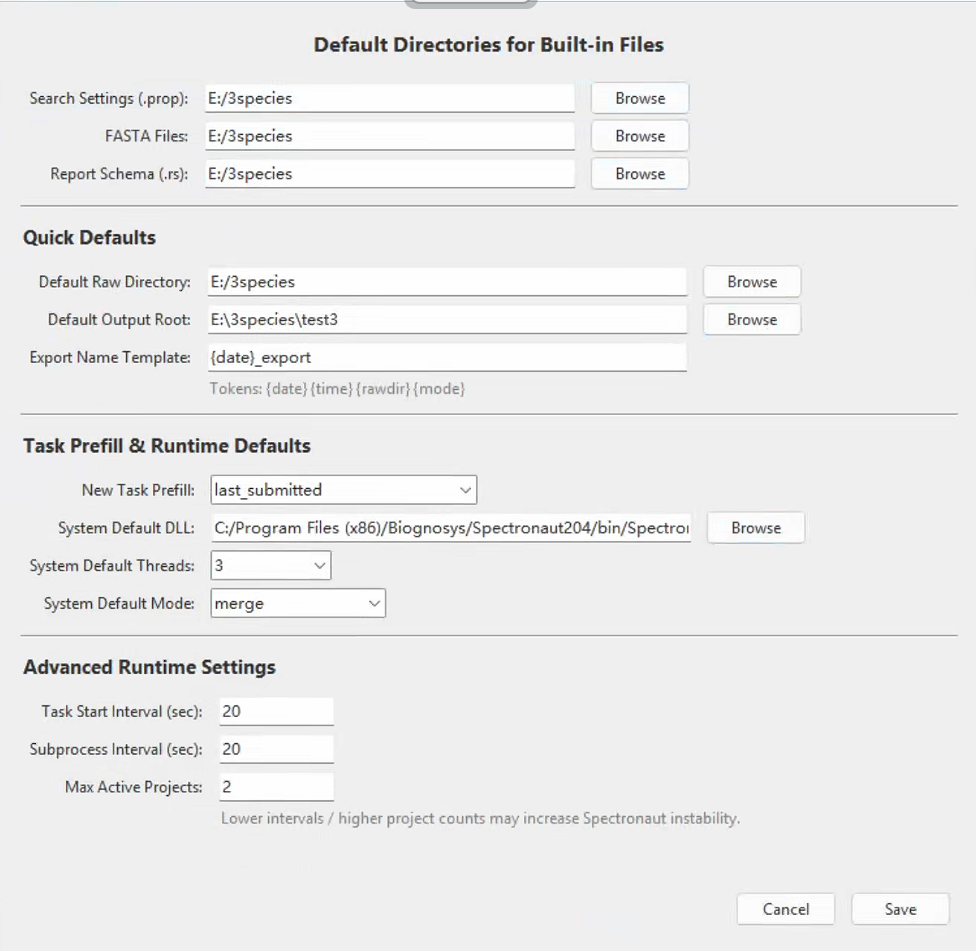Click the Search Settings (.prop) path field
Viewport: 976px width, 951px height.
coord(390,98)
